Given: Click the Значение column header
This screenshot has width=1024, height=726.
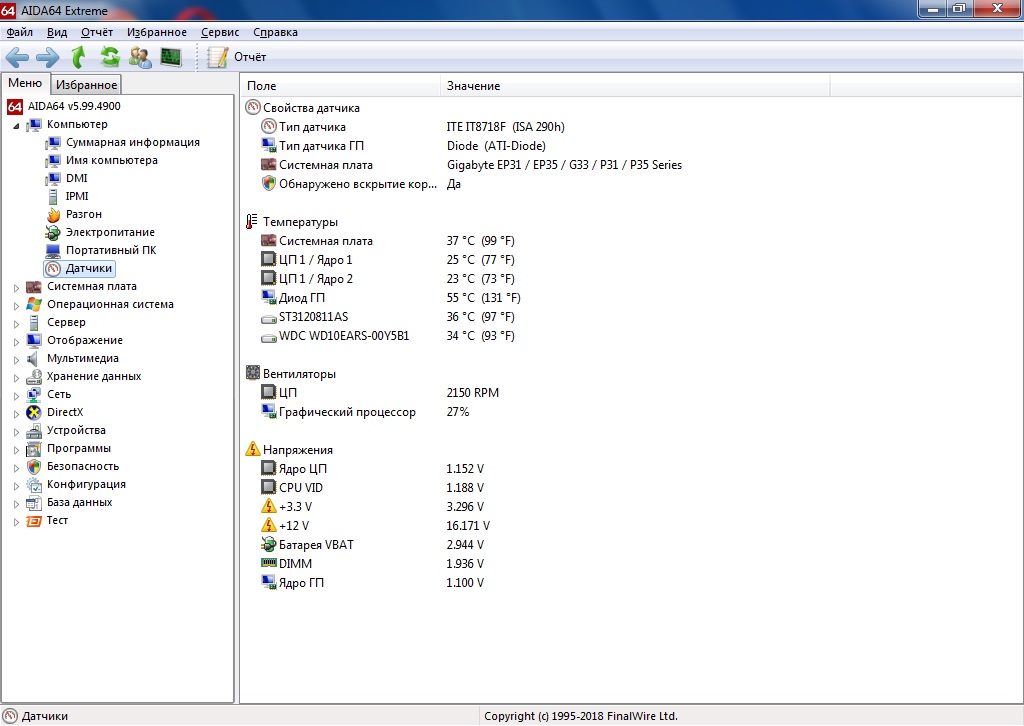Looking at the screenshot, I should 473,86.
